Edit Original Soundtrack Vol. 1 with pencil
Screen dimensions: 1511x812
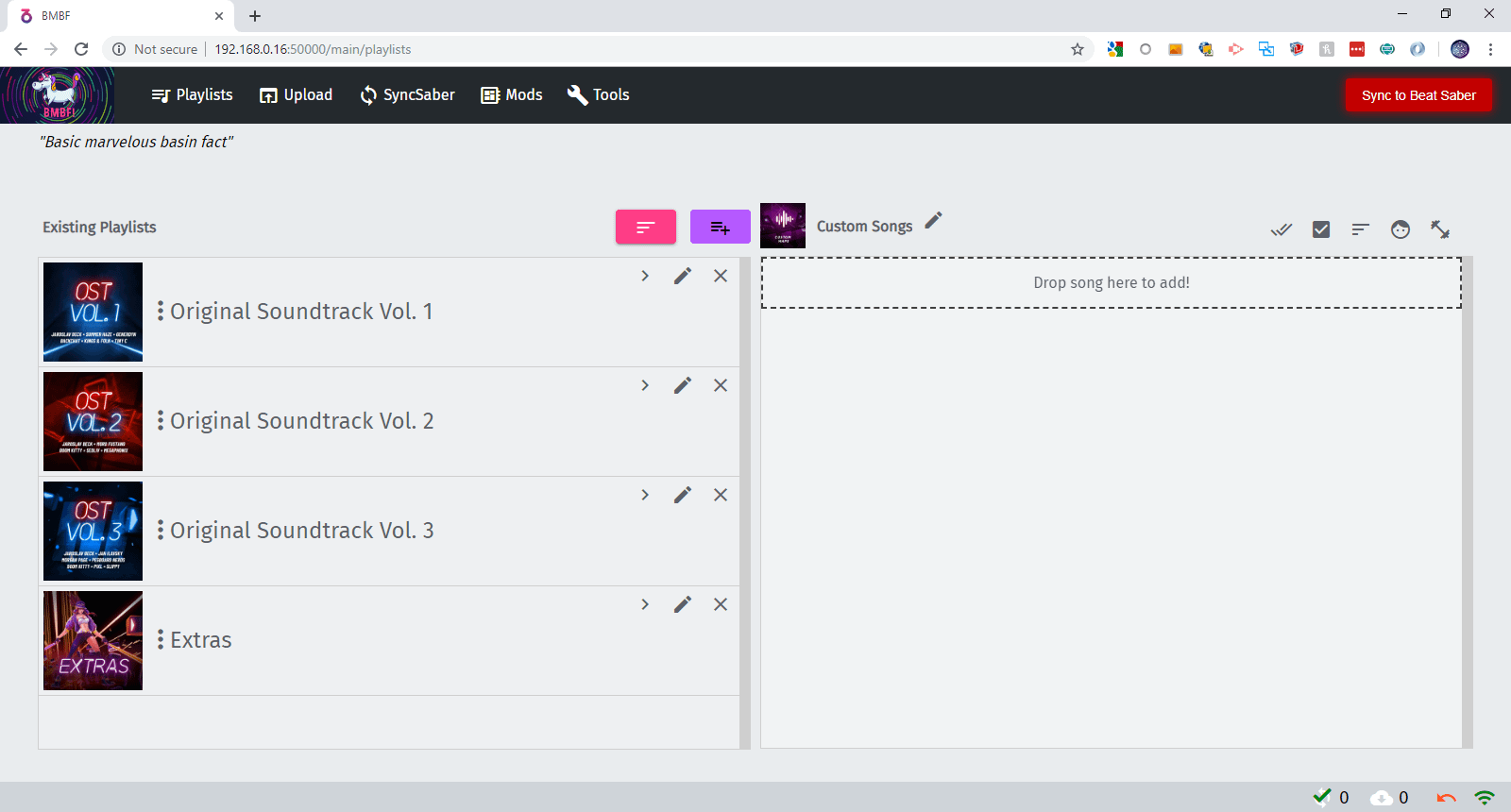[683, 276]
